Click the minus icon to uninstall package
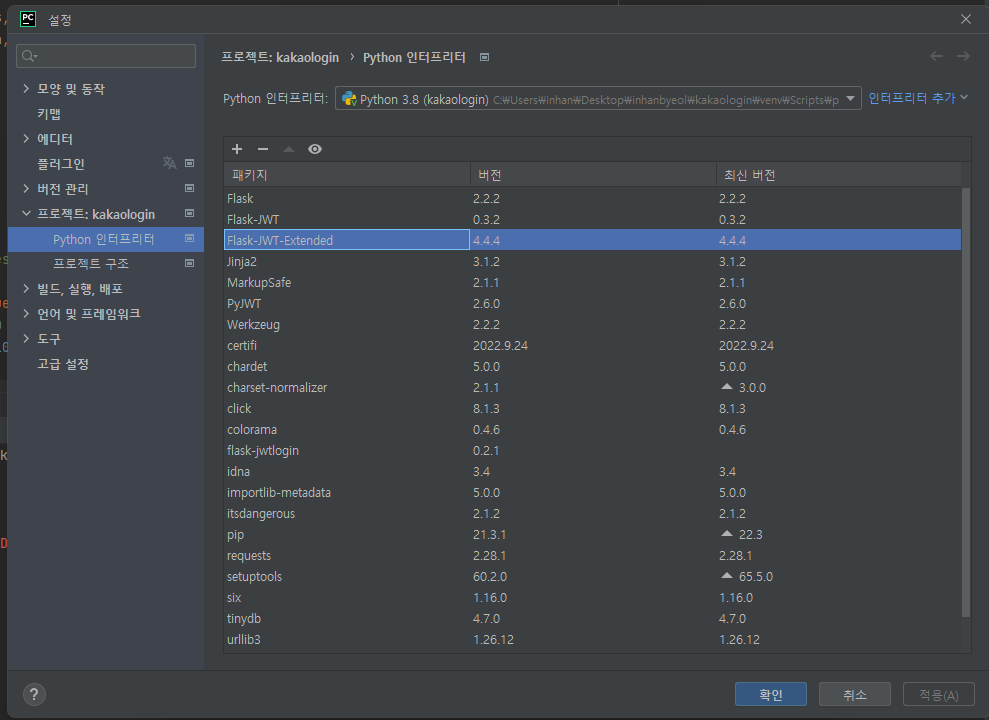The width and height of the screenshot is (989, 720). (x=263, y=149)
